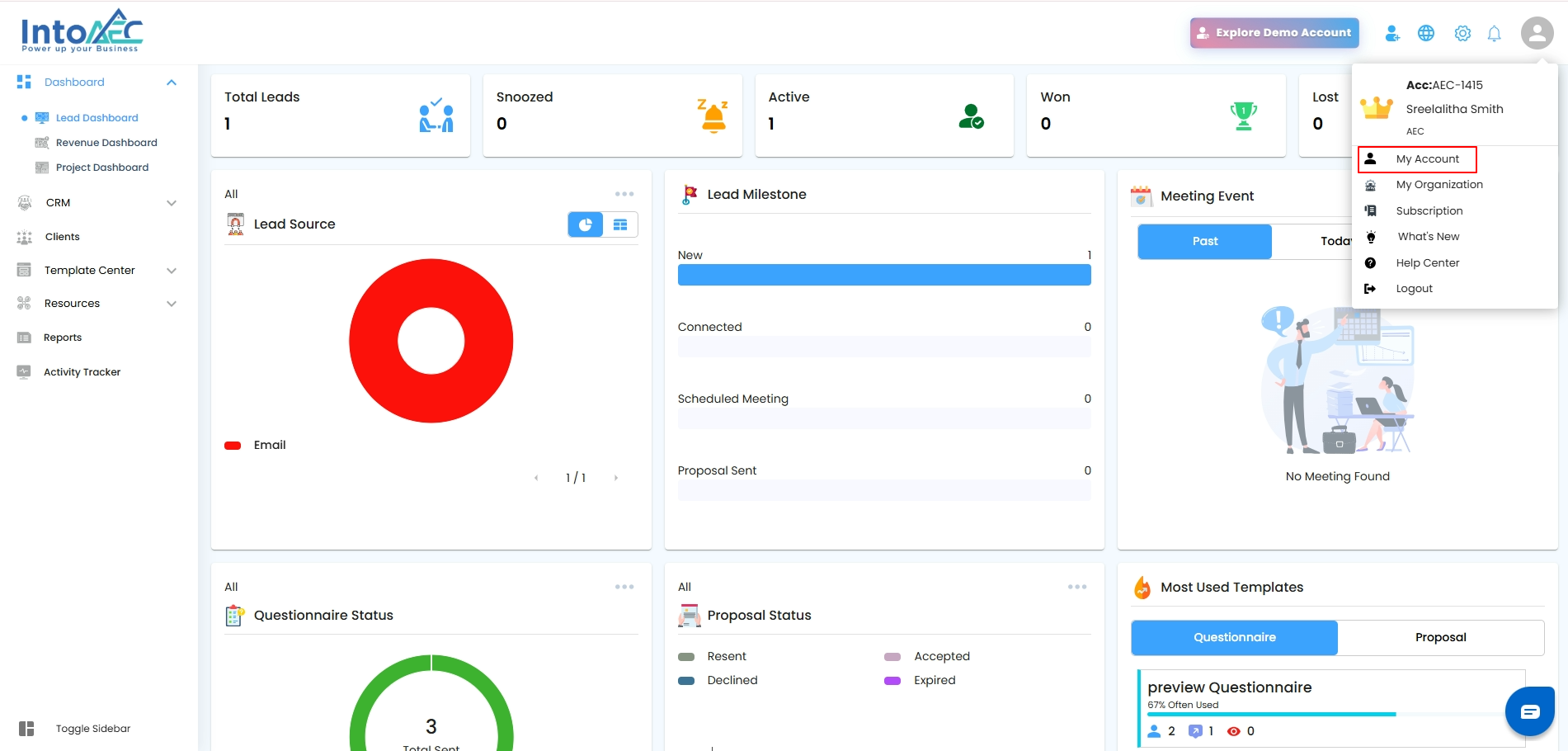Screen dimensions: 1568x751
Task: Open Help Center menu item
Action: coord(1428,263)
